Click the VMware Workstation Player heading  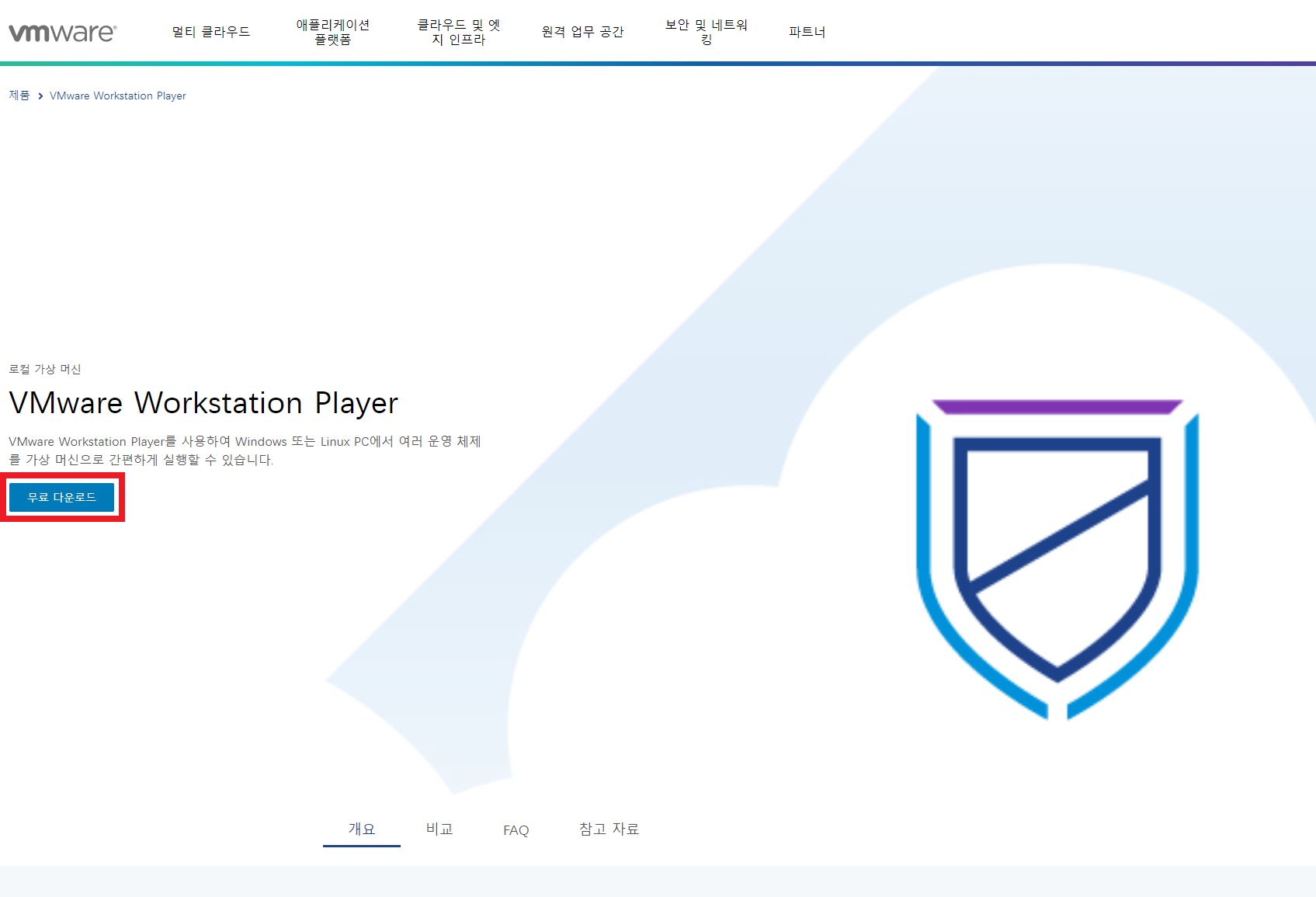click(203, 403)
